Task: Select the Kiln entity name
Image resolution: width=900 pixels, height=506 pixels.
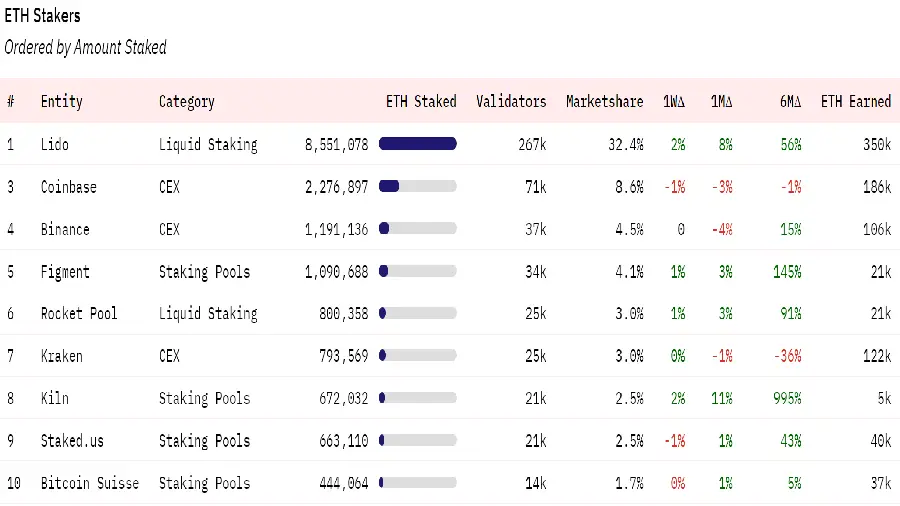Action: (x=55, y=398)
